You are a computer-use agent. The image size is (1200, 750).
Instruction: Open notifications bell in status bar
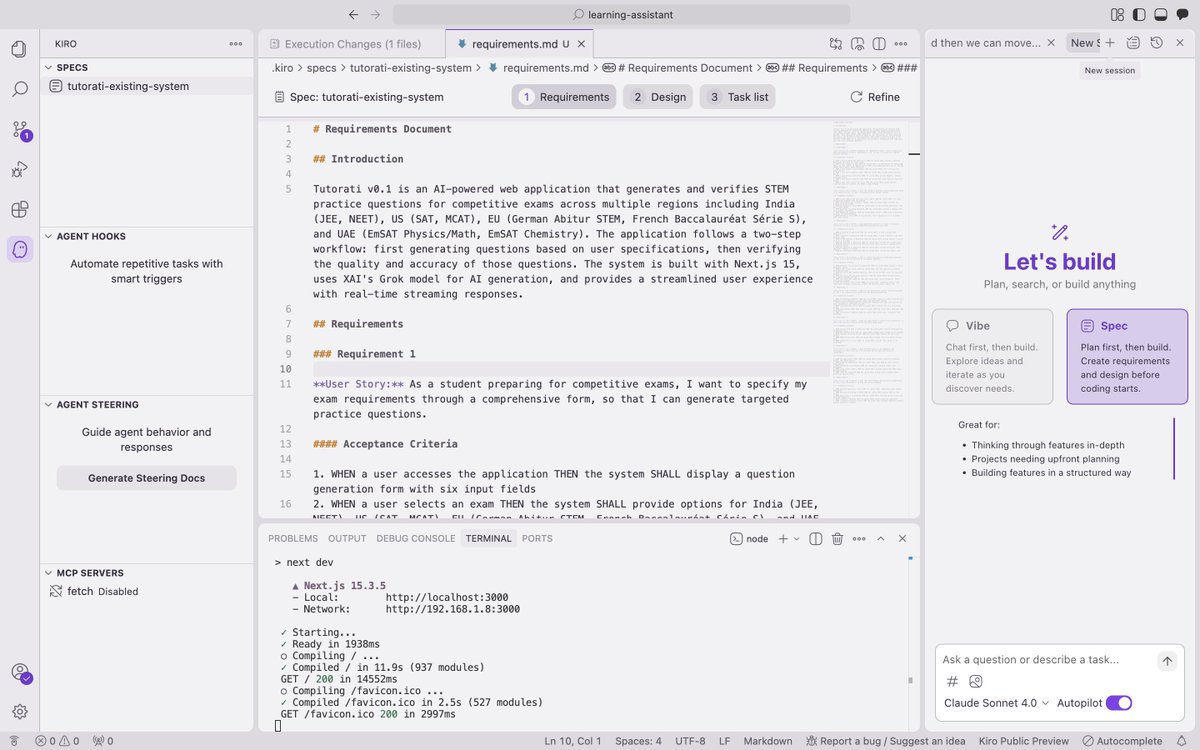(1183, 741)
